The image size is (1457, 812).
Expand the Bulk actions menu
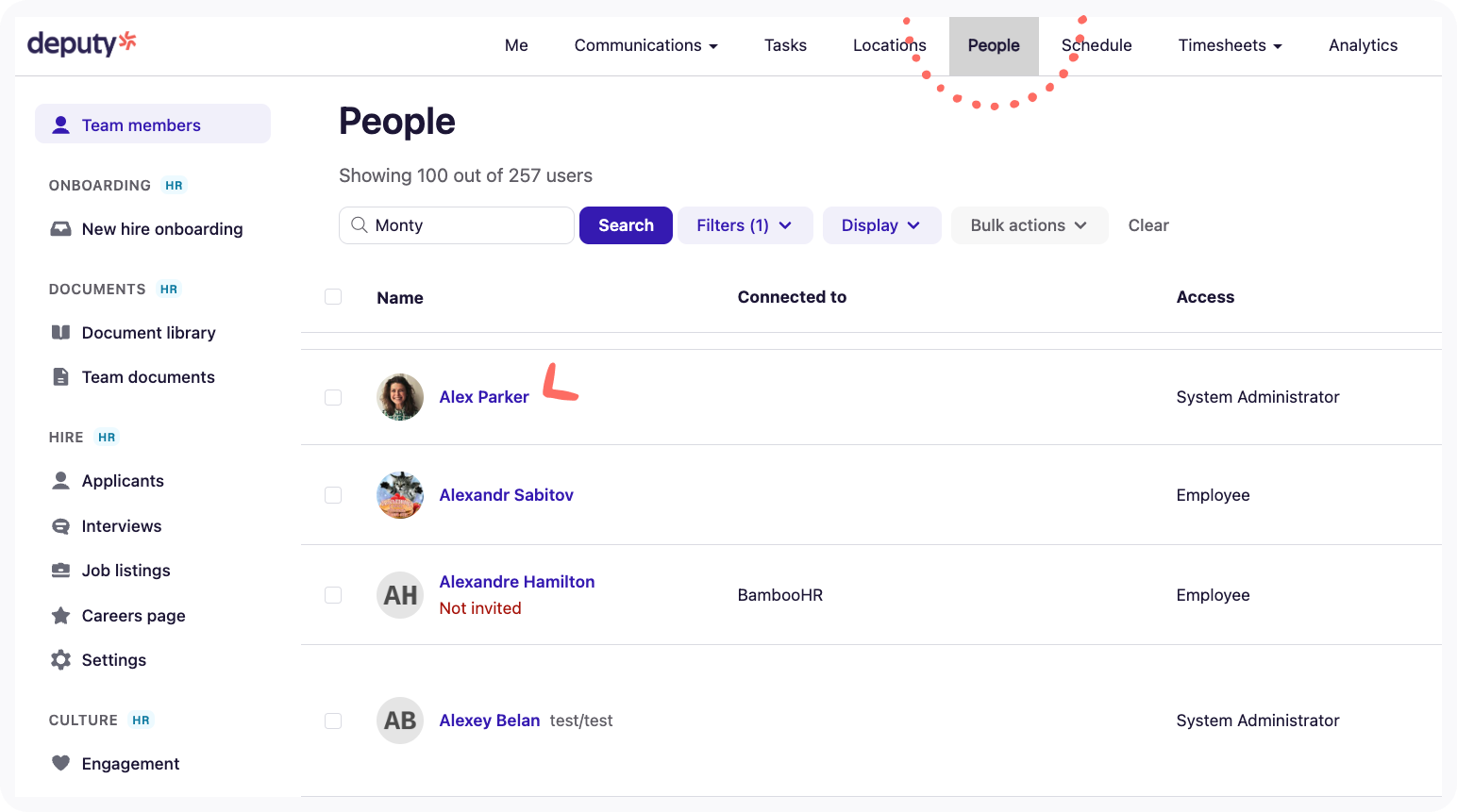click(1028, 225)
